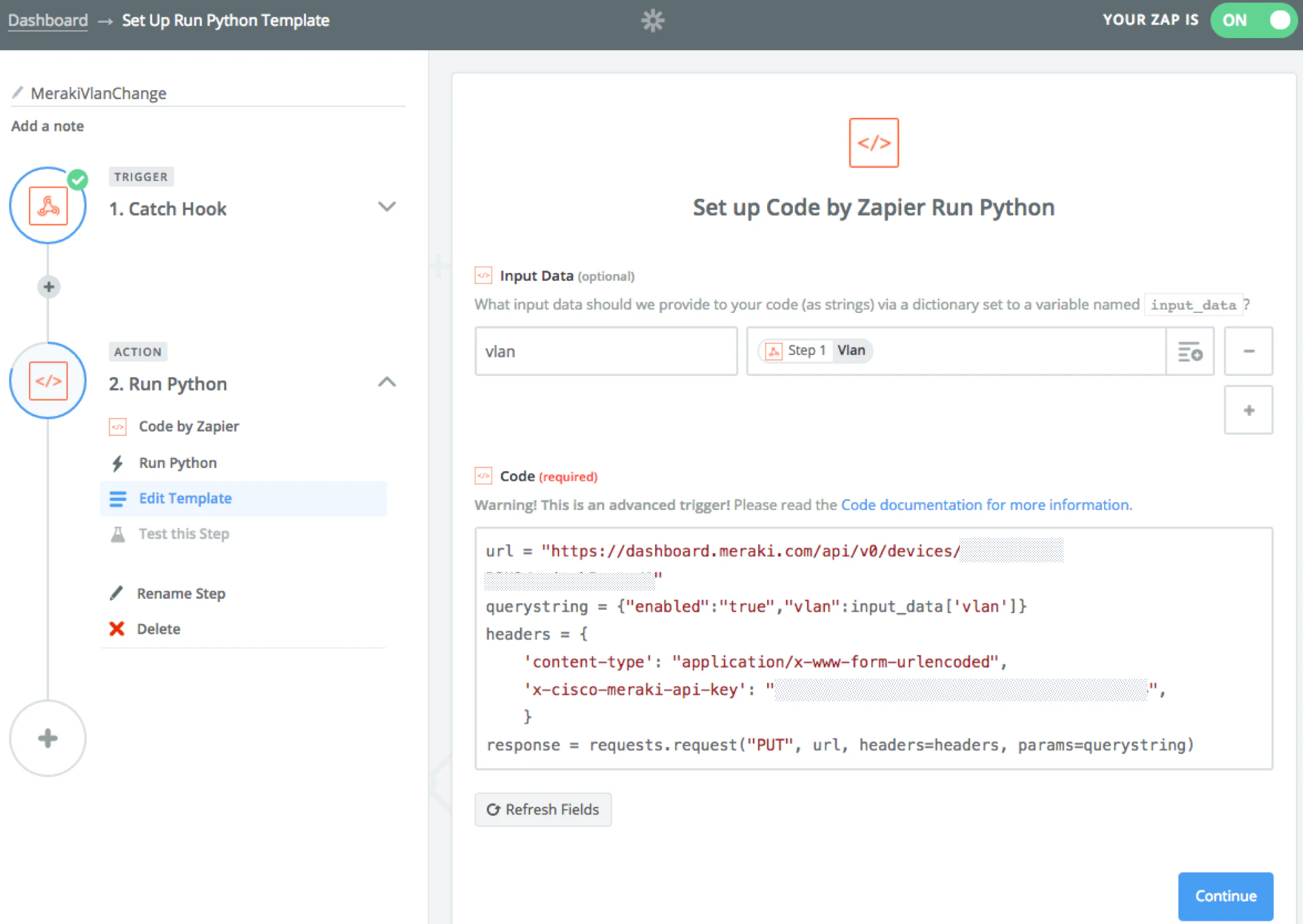Click the Step 1 Vlan pill tag

coord(815,351)
